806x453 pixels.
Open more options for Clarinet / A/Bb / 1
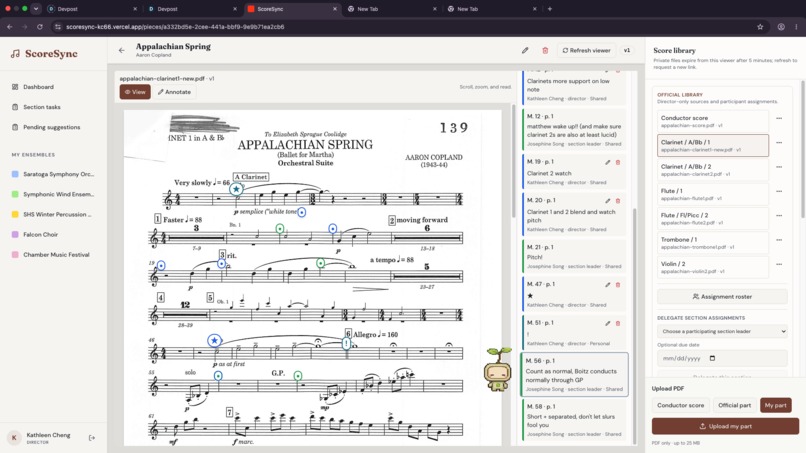coord(779,142)
